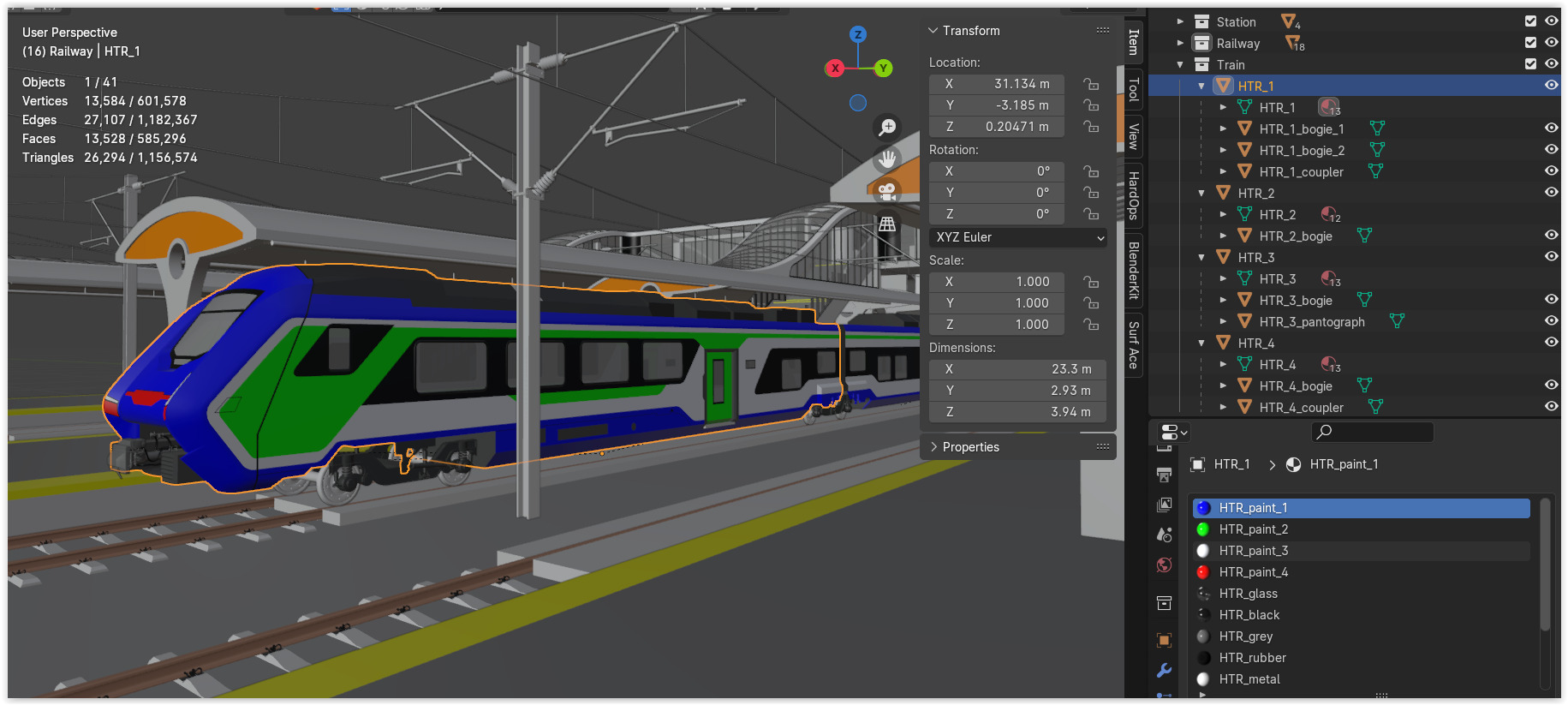This screenshot has height=705, width=1568.
Task: Switch to Item sidebar tab
Action: (x=1134, y=42)
